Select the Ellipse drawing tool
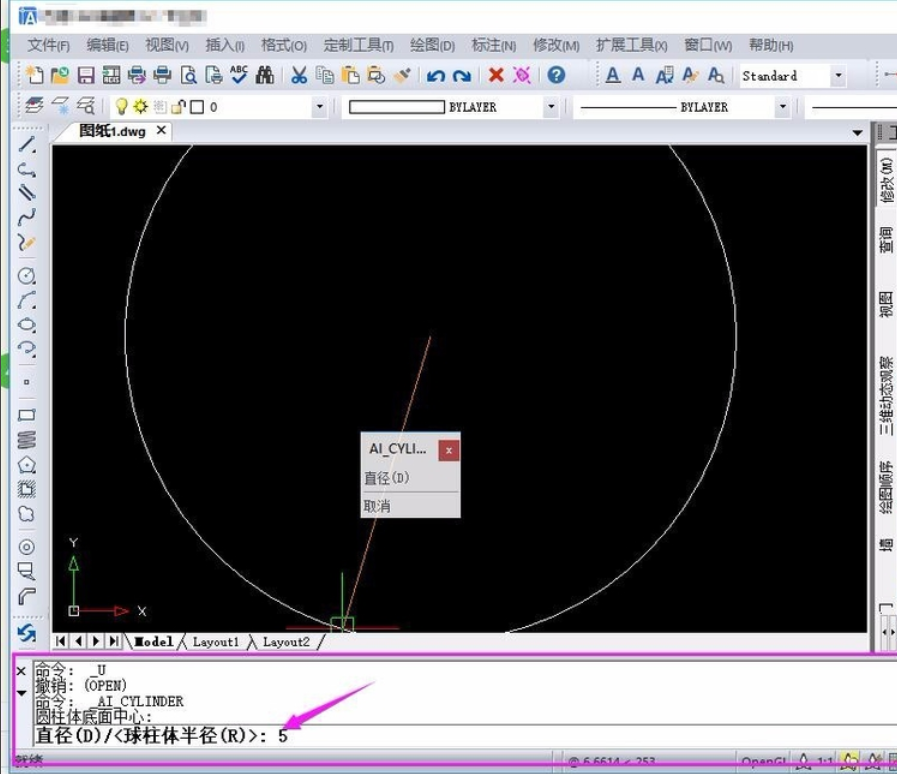 coord(26,324)
